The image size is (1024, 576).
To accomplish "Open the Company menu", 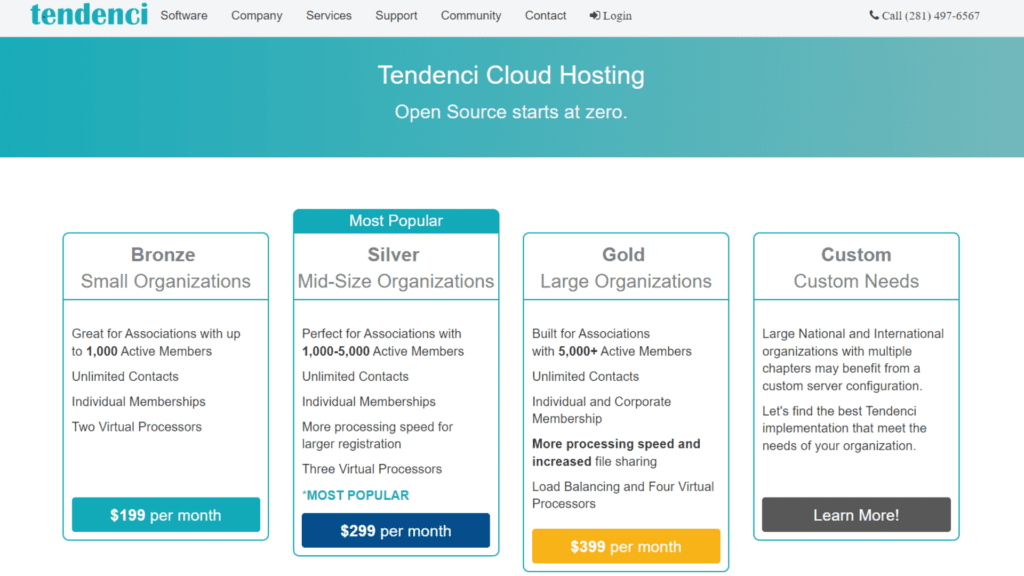I will 257,16.
